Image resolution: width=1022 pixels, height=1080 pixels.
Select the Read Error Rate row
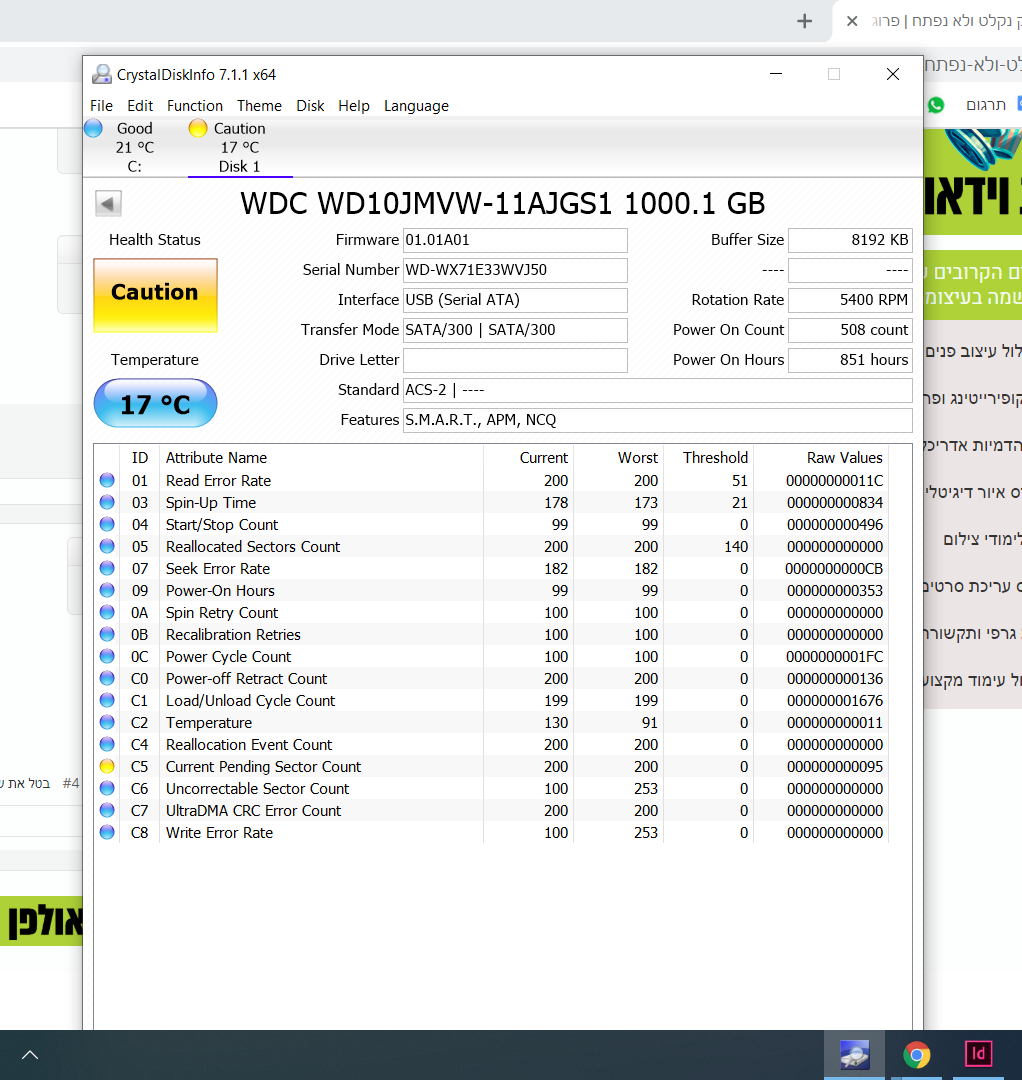491,481
